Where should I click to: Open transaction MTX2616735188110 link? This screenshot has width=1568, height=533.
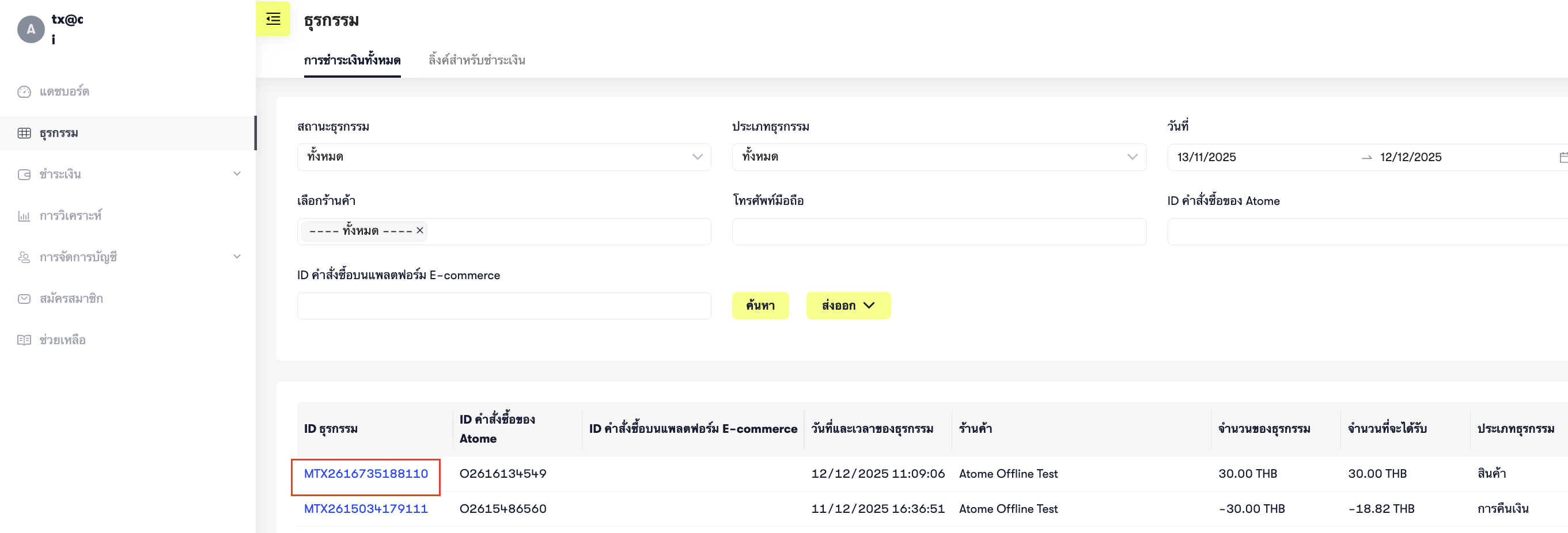366,473
